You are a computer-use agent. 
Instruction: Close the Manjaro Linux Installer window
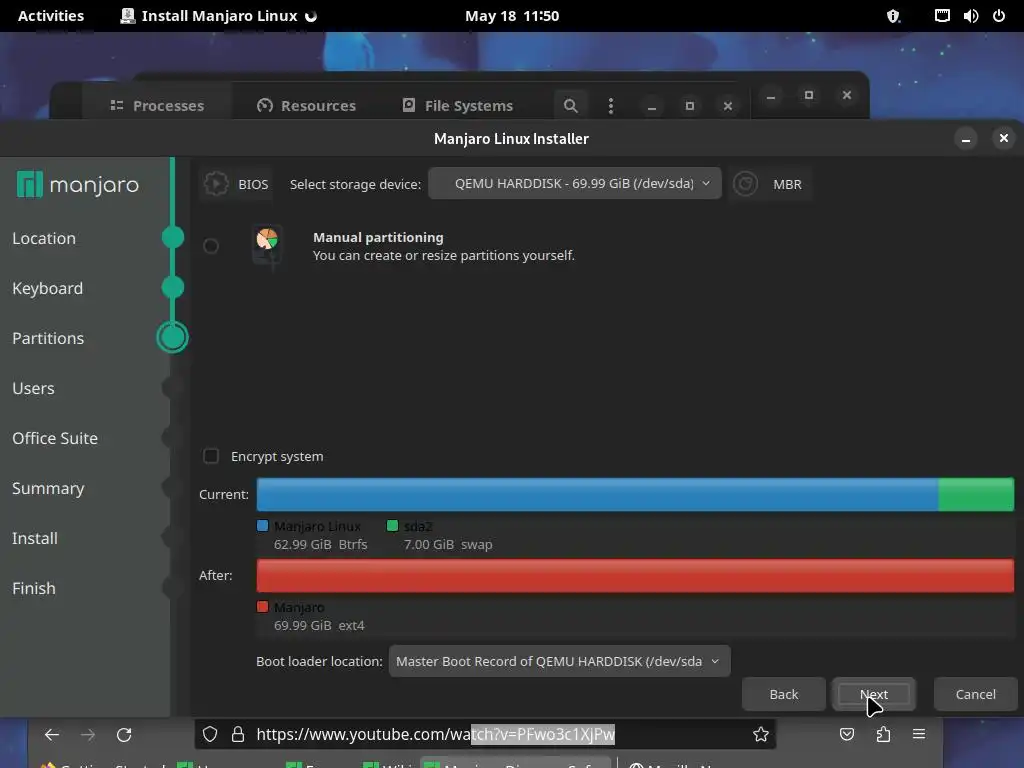pyautogui.click(x=1004, y=138)
